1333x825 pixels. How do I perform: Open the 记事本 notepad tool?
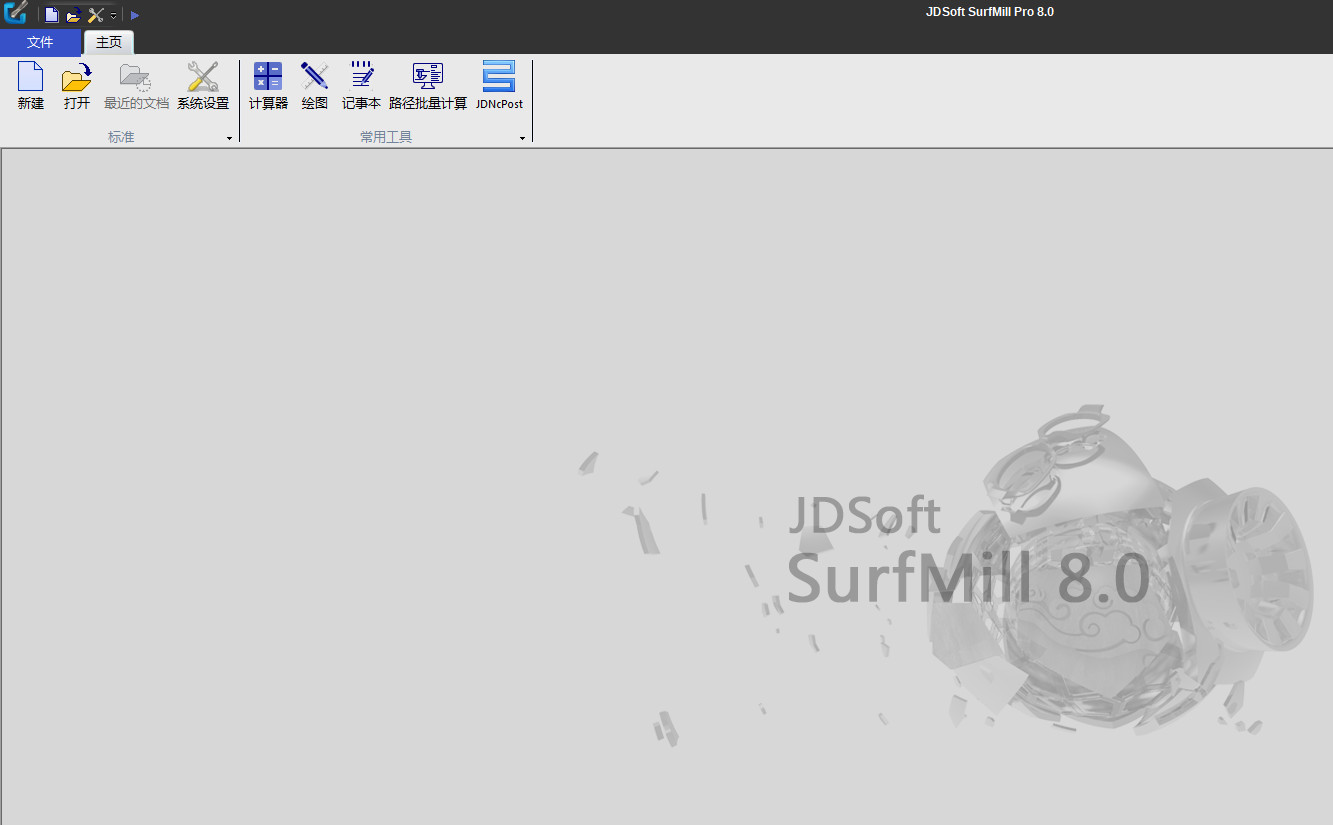point(361,85)
